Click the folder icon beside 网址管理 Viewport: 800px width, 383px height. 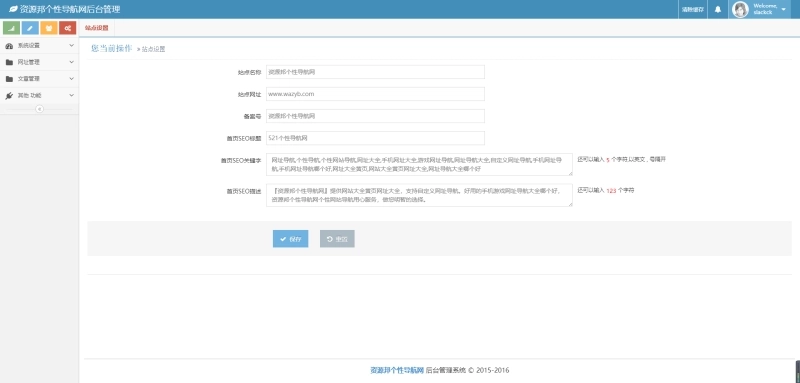point(9,62)
